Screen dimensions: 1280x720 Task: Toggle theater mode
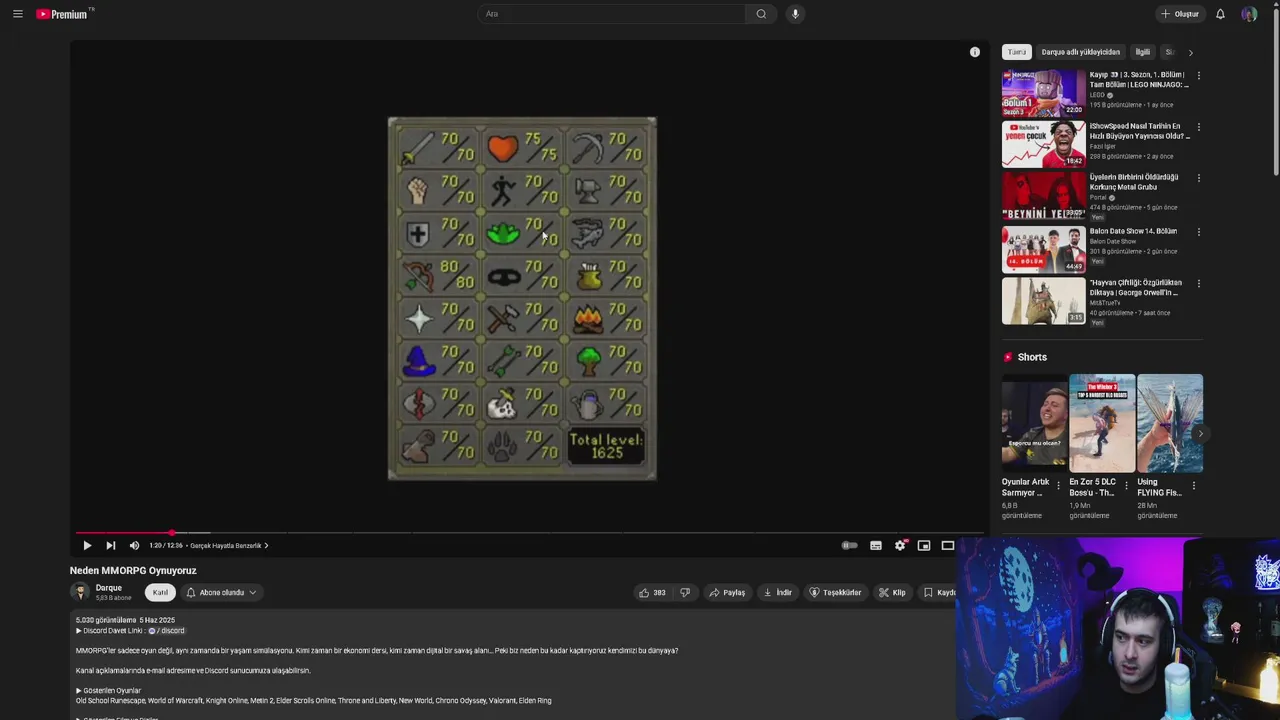(948, 545)
